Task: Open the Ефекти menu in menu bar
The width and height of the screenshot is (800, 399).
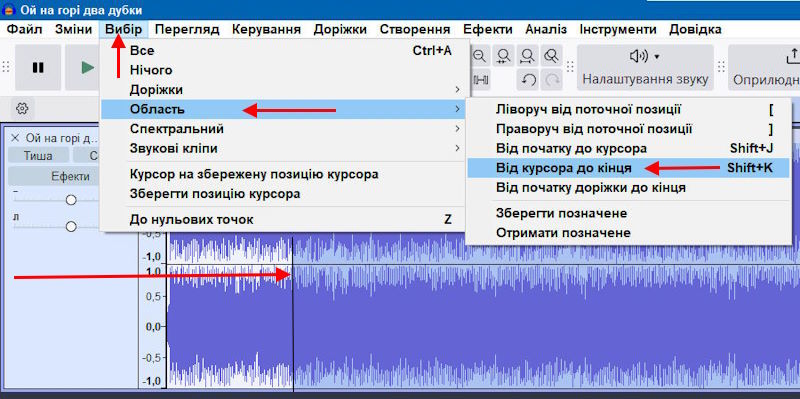Action: (488, 29)
